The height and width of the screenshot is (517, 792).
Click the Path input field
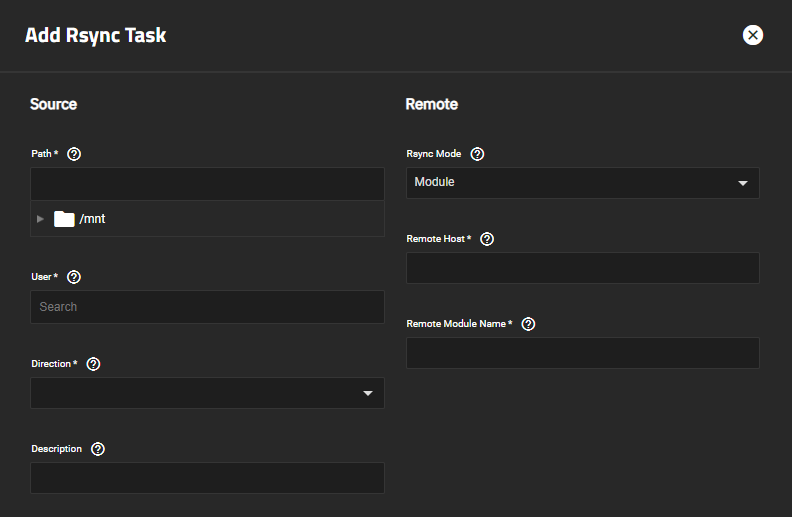pos(208,184)
